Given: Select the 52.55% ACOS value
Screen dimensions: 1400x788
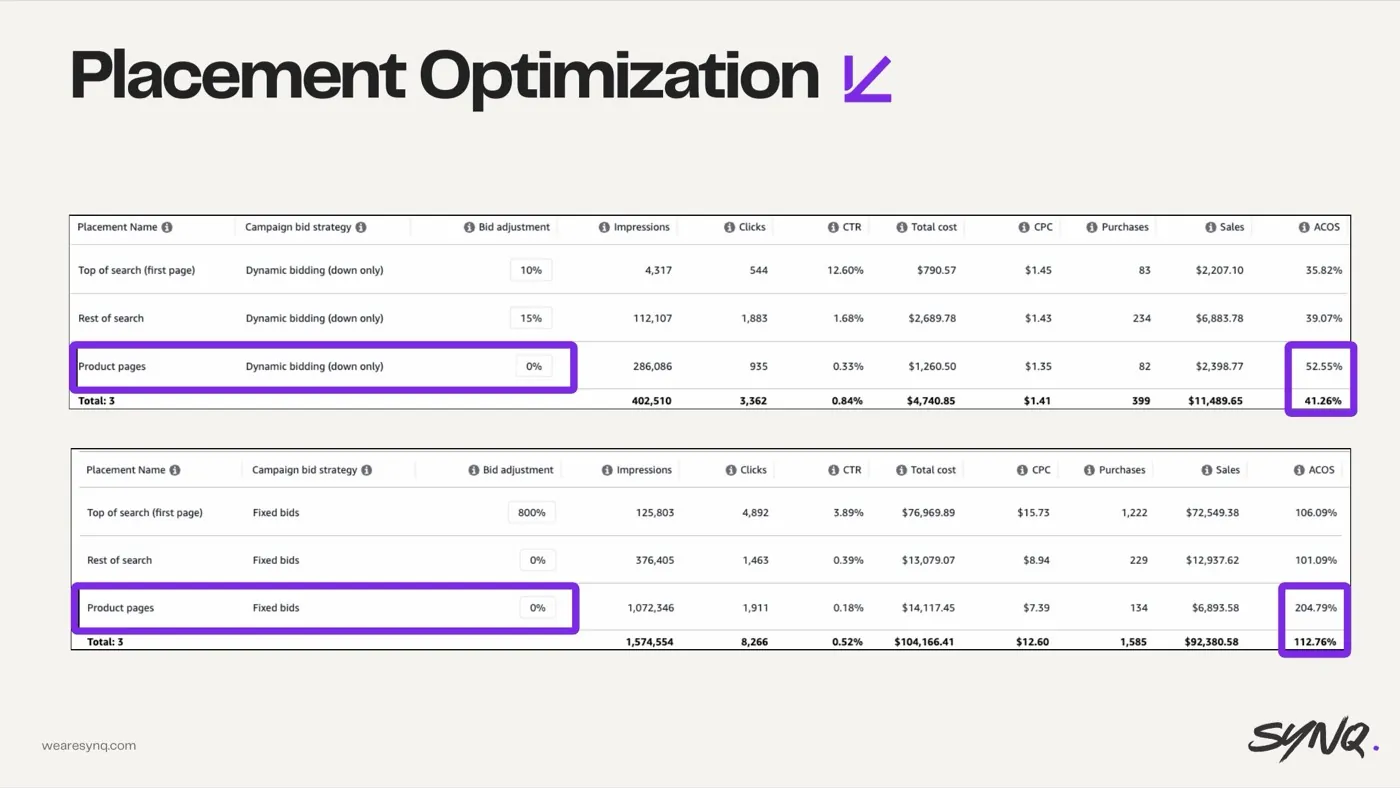Looking at the screenshot, I should pyautogui.click(x=1324, y=366).
